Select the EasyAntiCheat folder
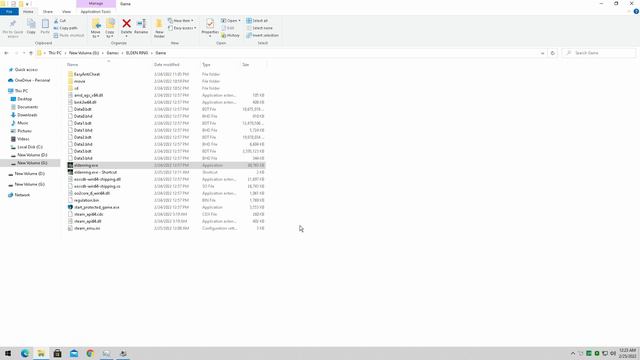 (87, 74)
